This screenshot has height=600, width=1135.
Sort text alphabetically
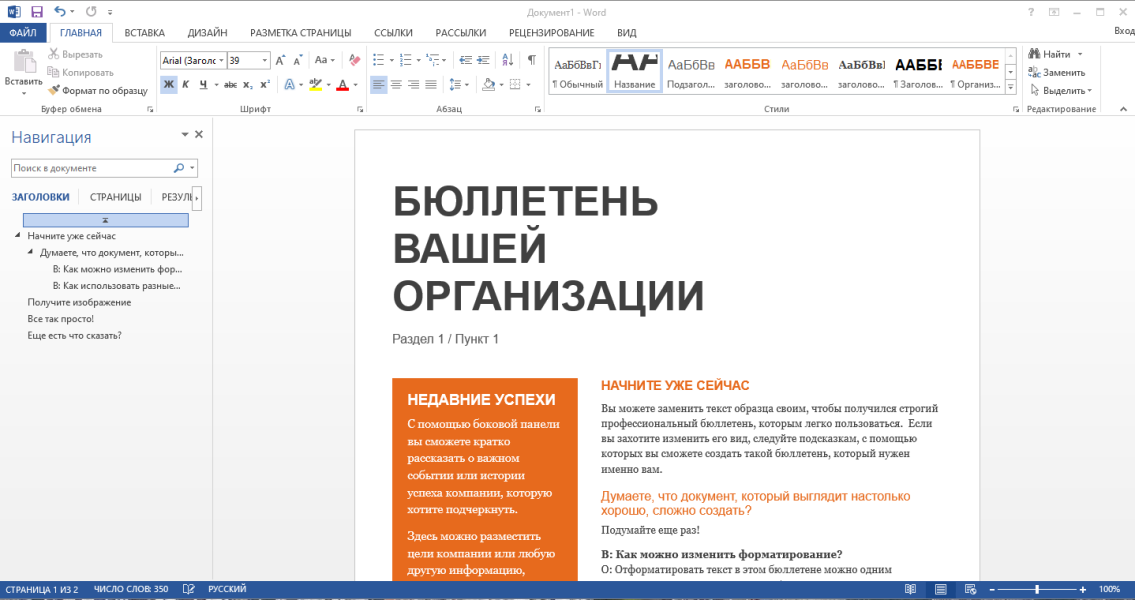(507, 61)
